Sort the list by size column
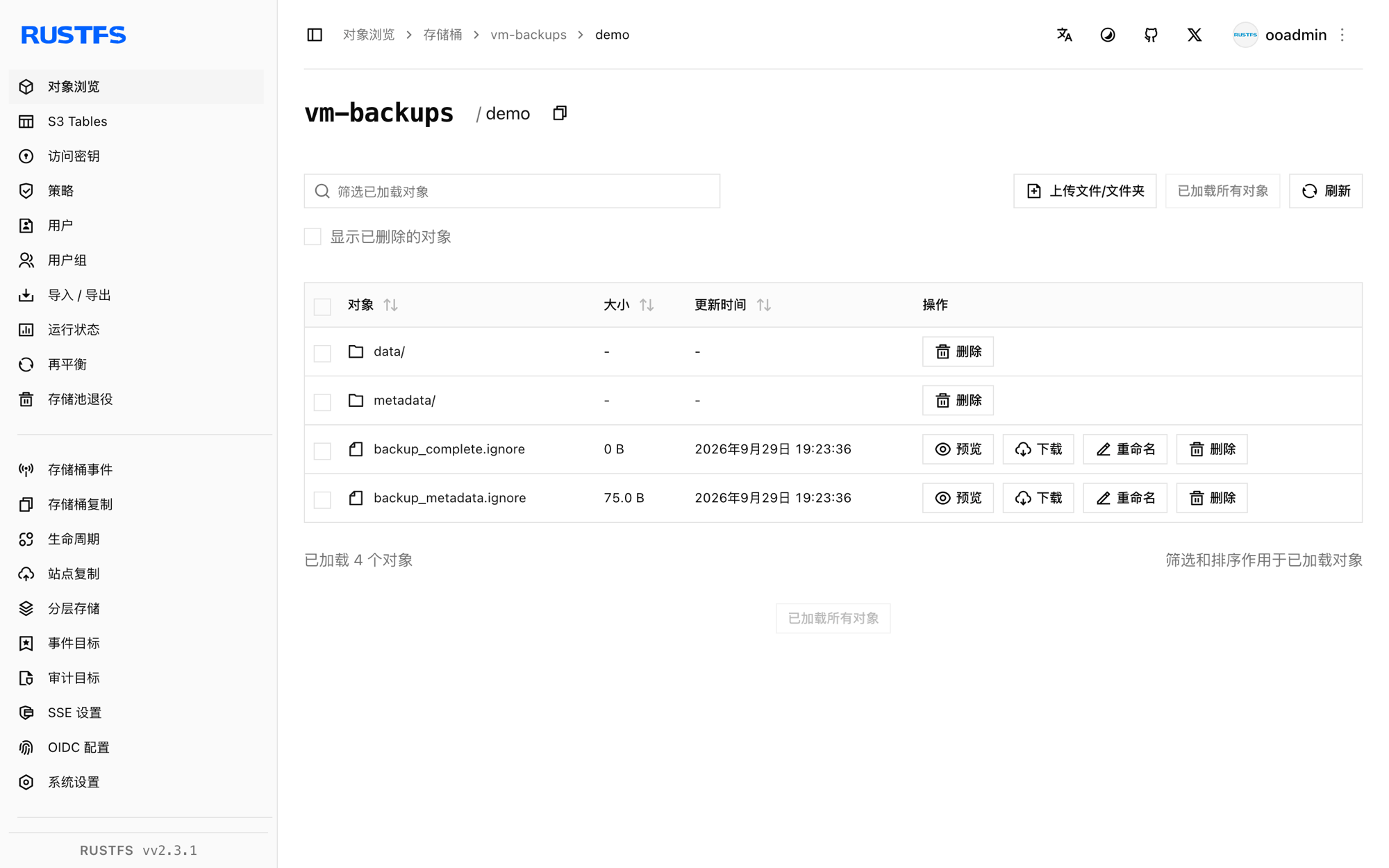This screenshot has width=1389, height=868. click(x=647, y=305)
